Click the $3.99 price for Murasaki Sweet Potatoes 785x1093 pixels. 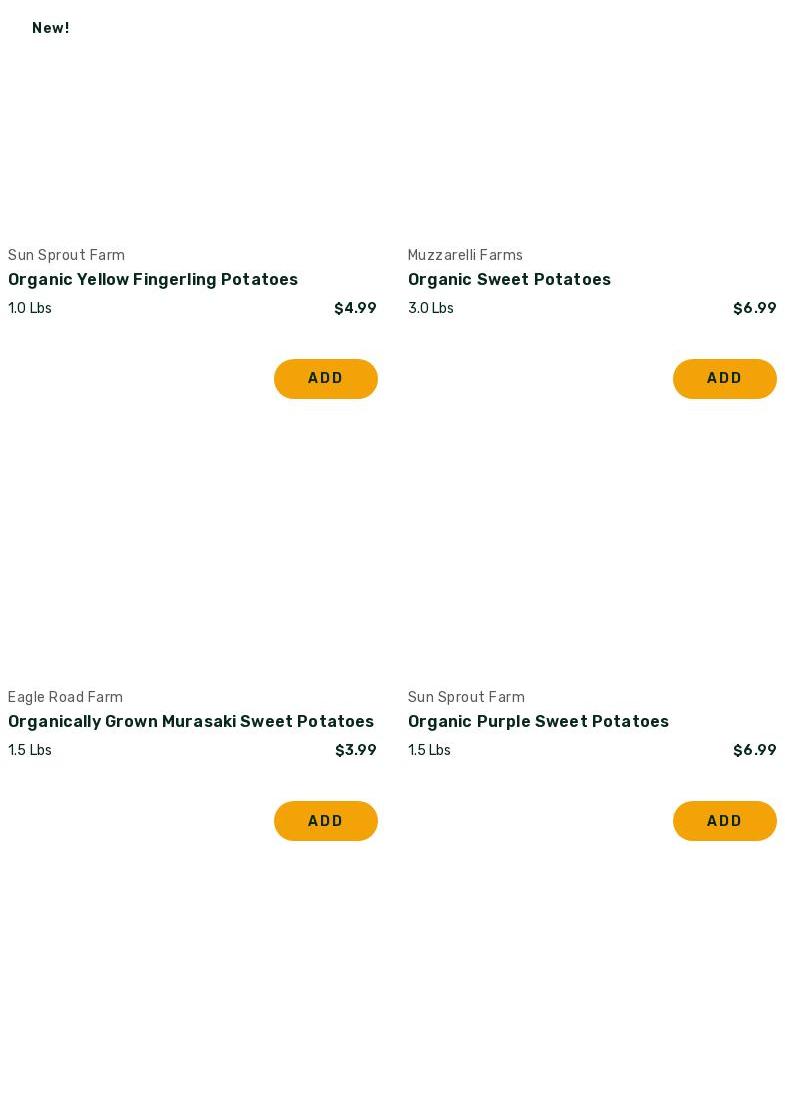click(x=355, y=750)
